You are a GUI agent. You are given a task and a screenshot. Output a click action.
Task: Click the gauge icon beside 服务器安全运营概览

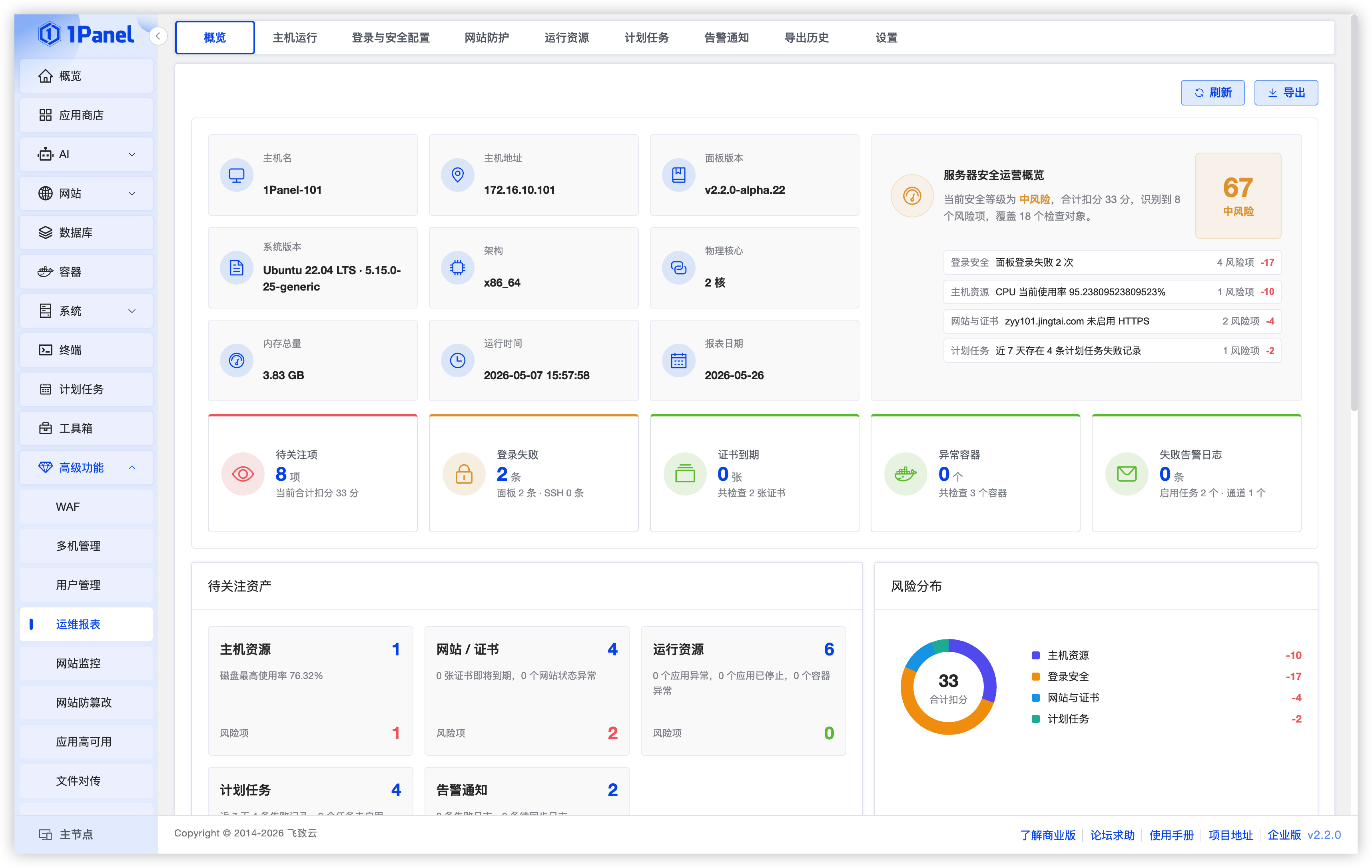click(912, 196)
